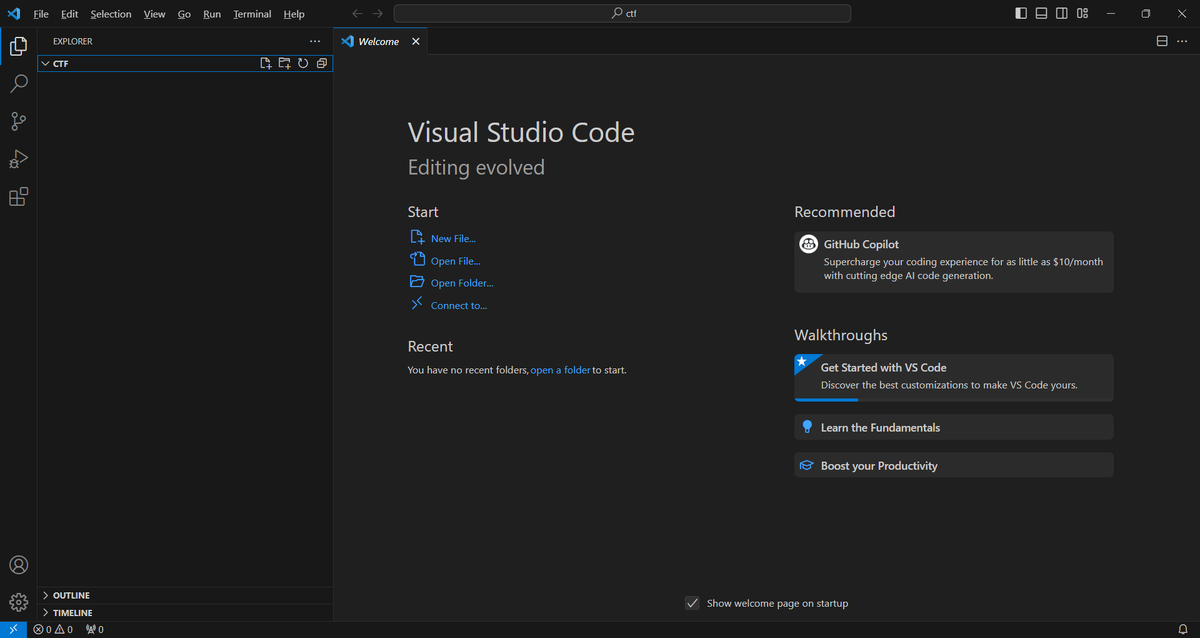Open the Run and Debug view
Viewport: 1200px width, 638px height.
point(18,159)
